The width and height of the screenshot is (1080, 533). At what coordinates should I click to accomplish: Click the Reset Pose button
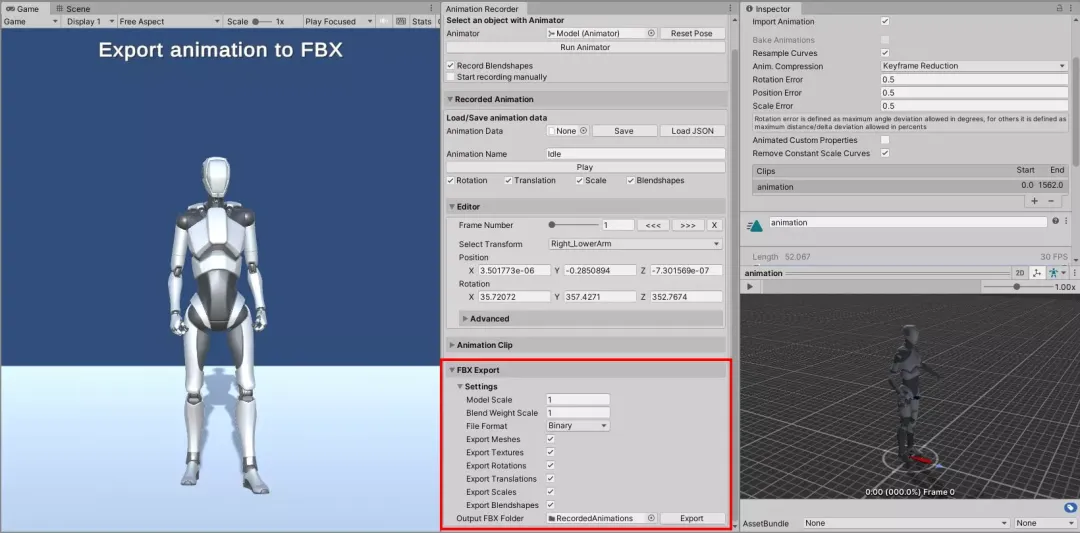pos(692,33)
